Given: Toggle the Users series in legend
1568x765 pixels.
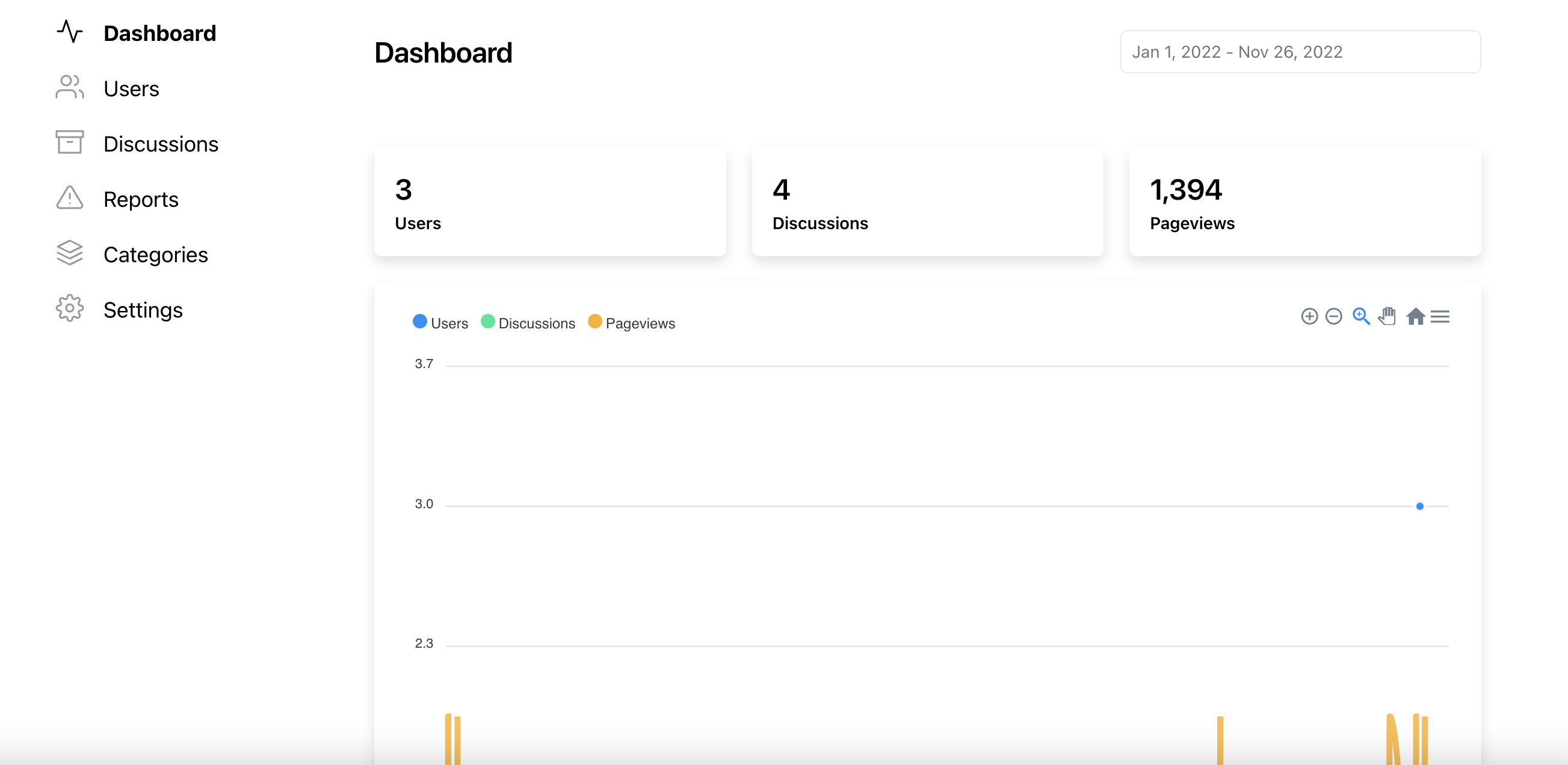Looking at the screenshot, I should pyautogui.click(x=449, y=323).
